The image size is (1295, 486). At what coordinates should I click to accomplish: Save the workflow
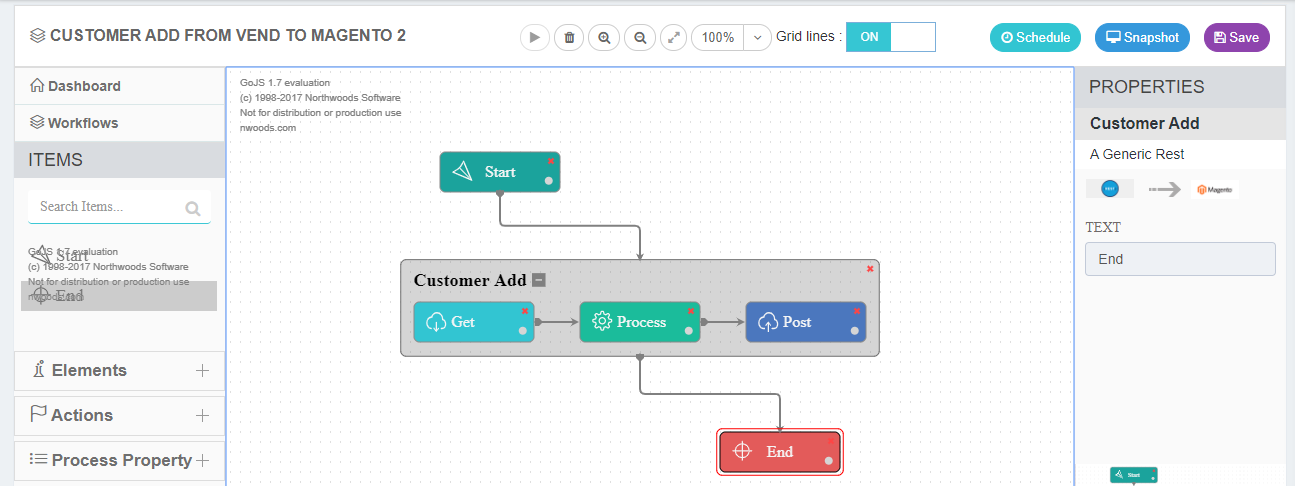(x=1237, y=37)
